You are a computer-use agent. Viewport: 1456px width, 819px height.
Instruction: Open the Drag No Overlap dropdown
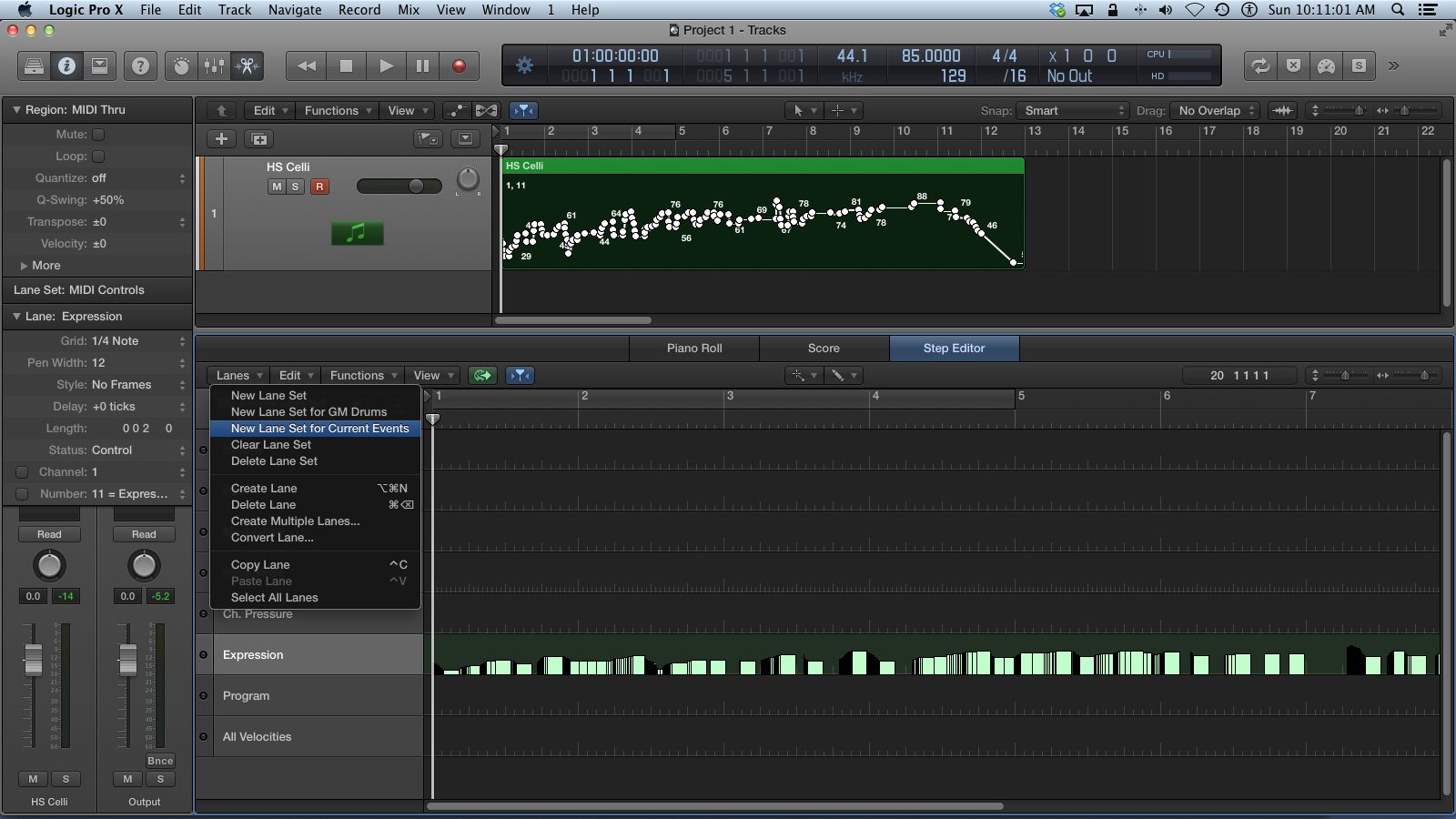point(1214,110)
